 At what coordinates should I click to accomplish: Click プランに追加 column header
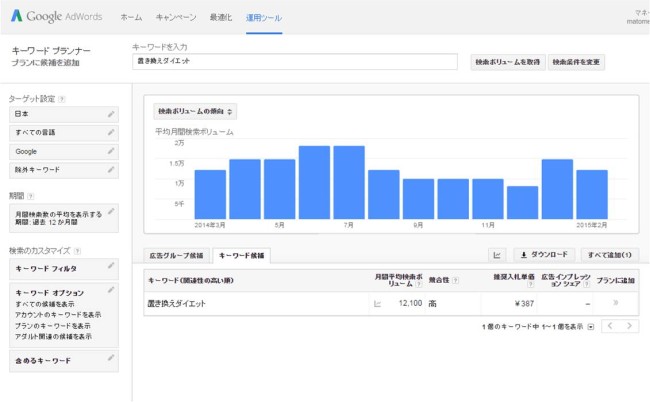coord(616,281)
